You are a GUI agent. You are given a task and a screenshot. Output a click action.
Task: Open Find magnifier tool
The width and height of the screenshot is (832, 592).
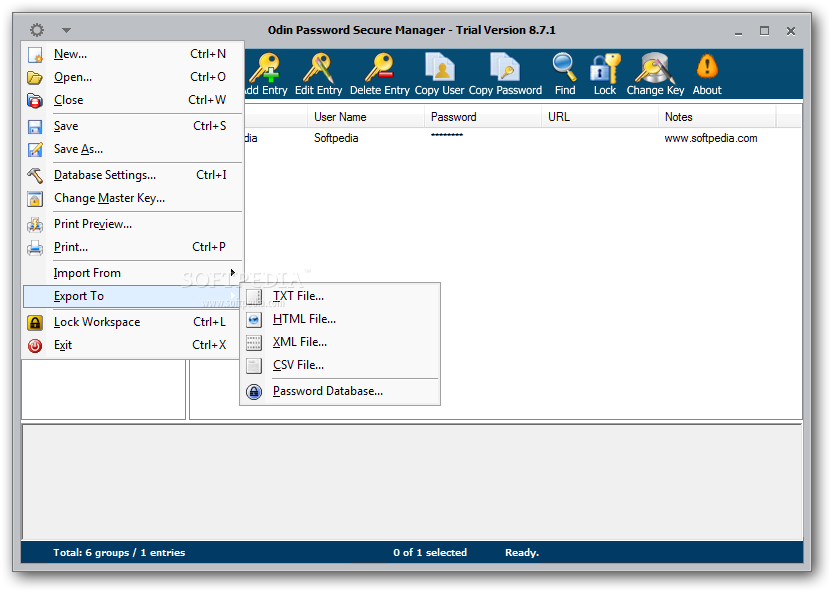click(x=565, y=75)
